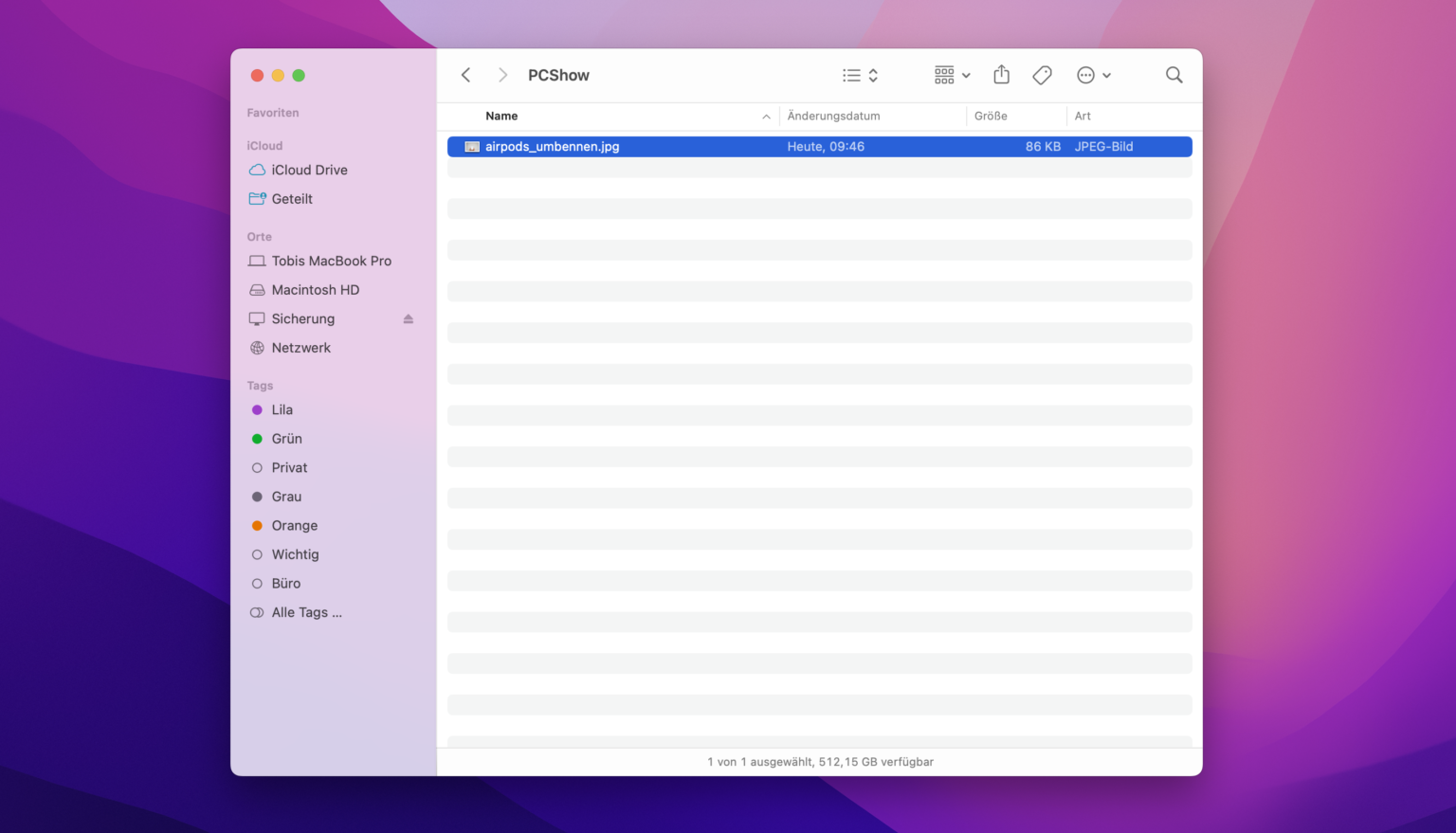Open the Share icon in toolbar

(1001, 75)
